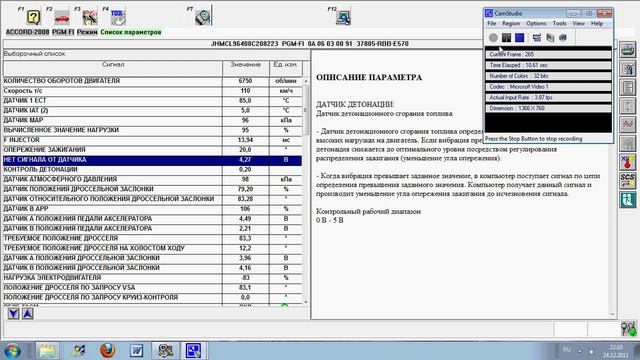
Task: Click the green exit icon in sidebar
Action: 627,200
